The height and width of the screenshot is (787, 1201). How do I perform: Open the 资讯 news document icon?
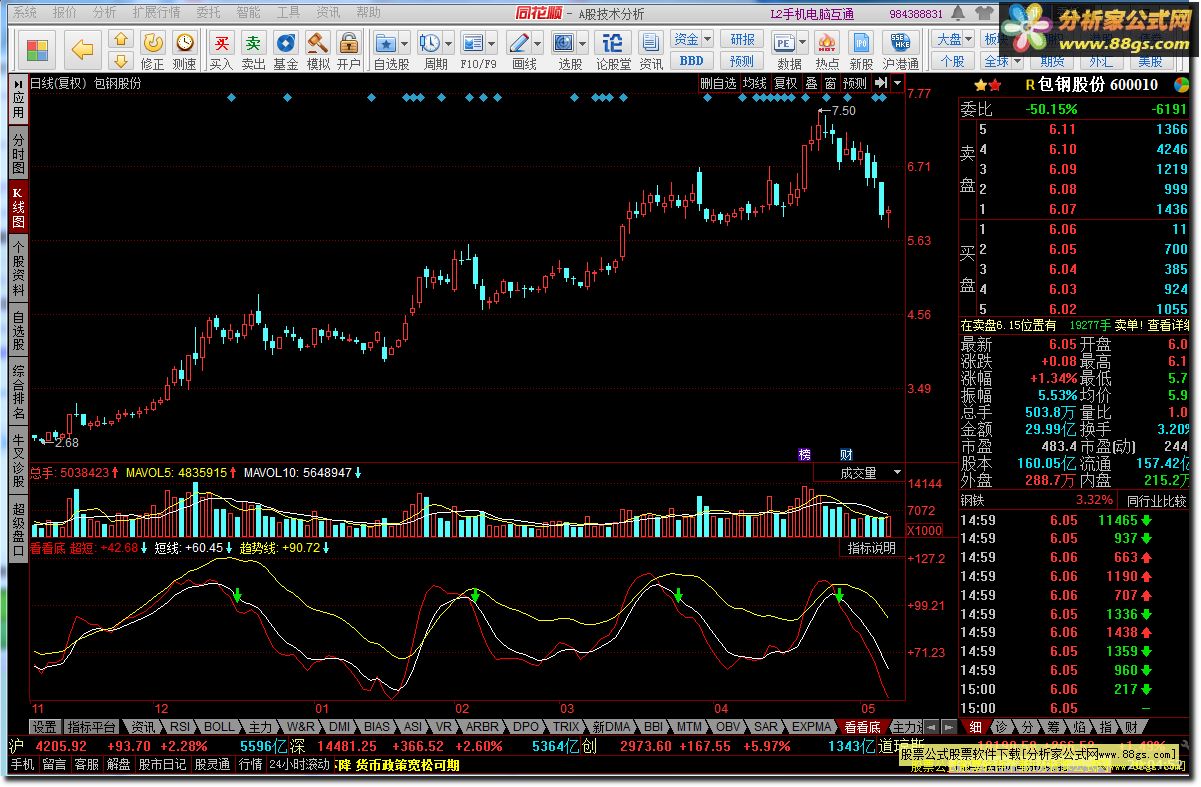coord(651,42)
